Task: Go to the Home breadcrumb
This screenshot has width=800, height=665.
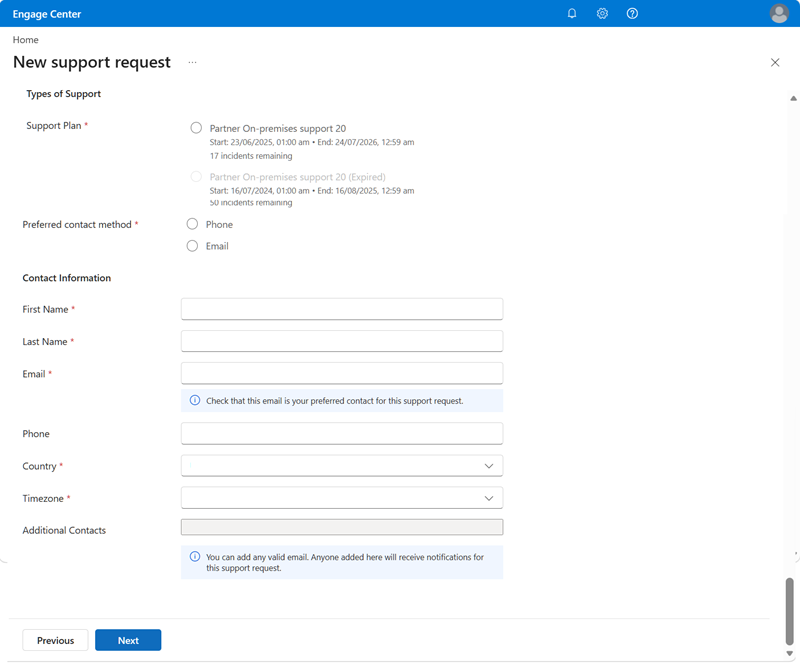Action: click(26, 40)
